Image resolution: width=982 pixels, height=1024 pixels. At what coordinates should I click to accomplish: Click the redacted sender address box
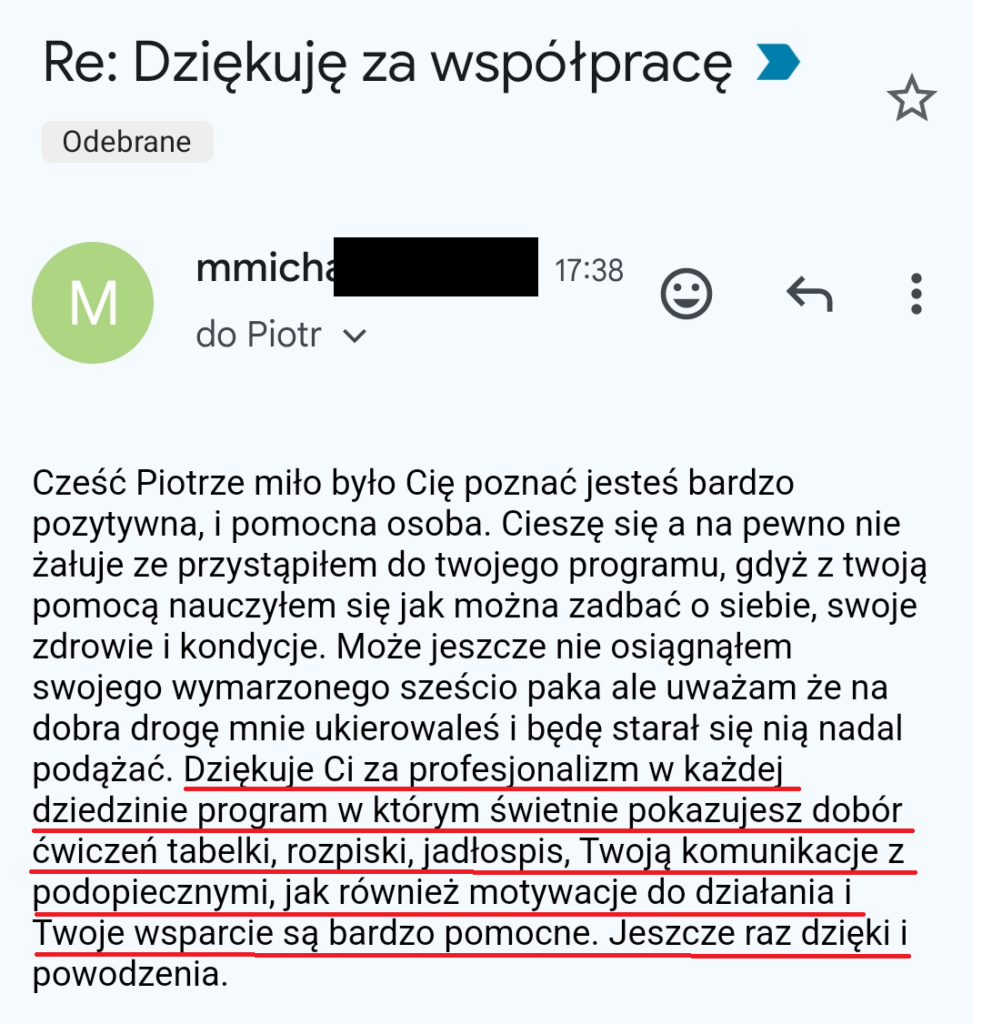[x=435, y=267]
